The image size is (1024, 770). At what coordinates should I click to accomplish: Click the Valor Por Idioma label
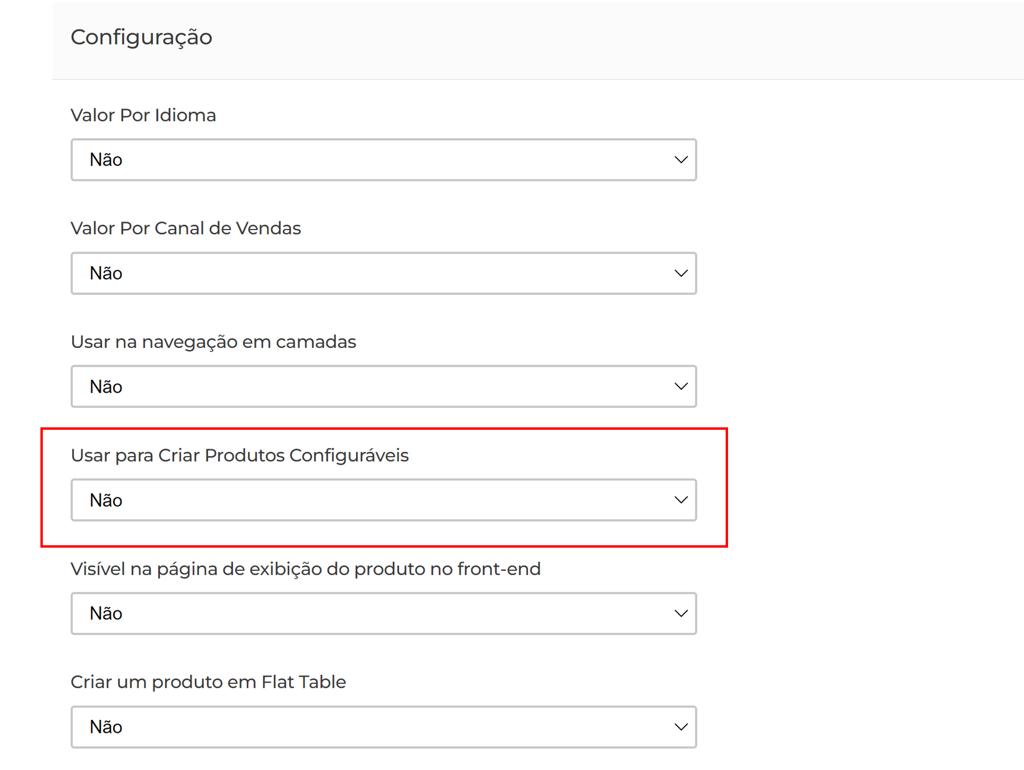143,115
